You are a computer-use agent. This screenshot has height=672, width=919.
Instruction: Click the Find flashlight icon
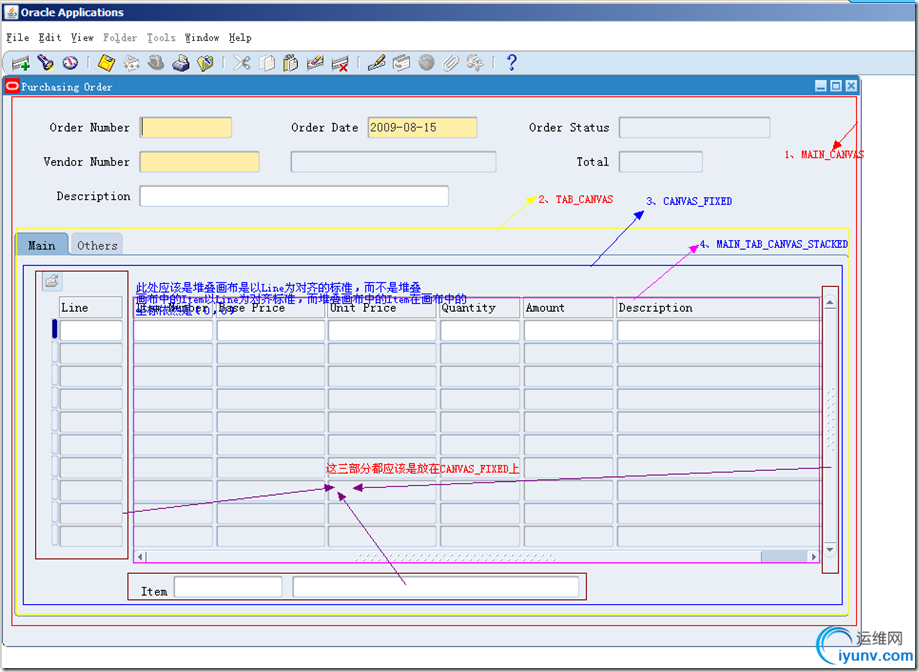click(x=46, y=63)
